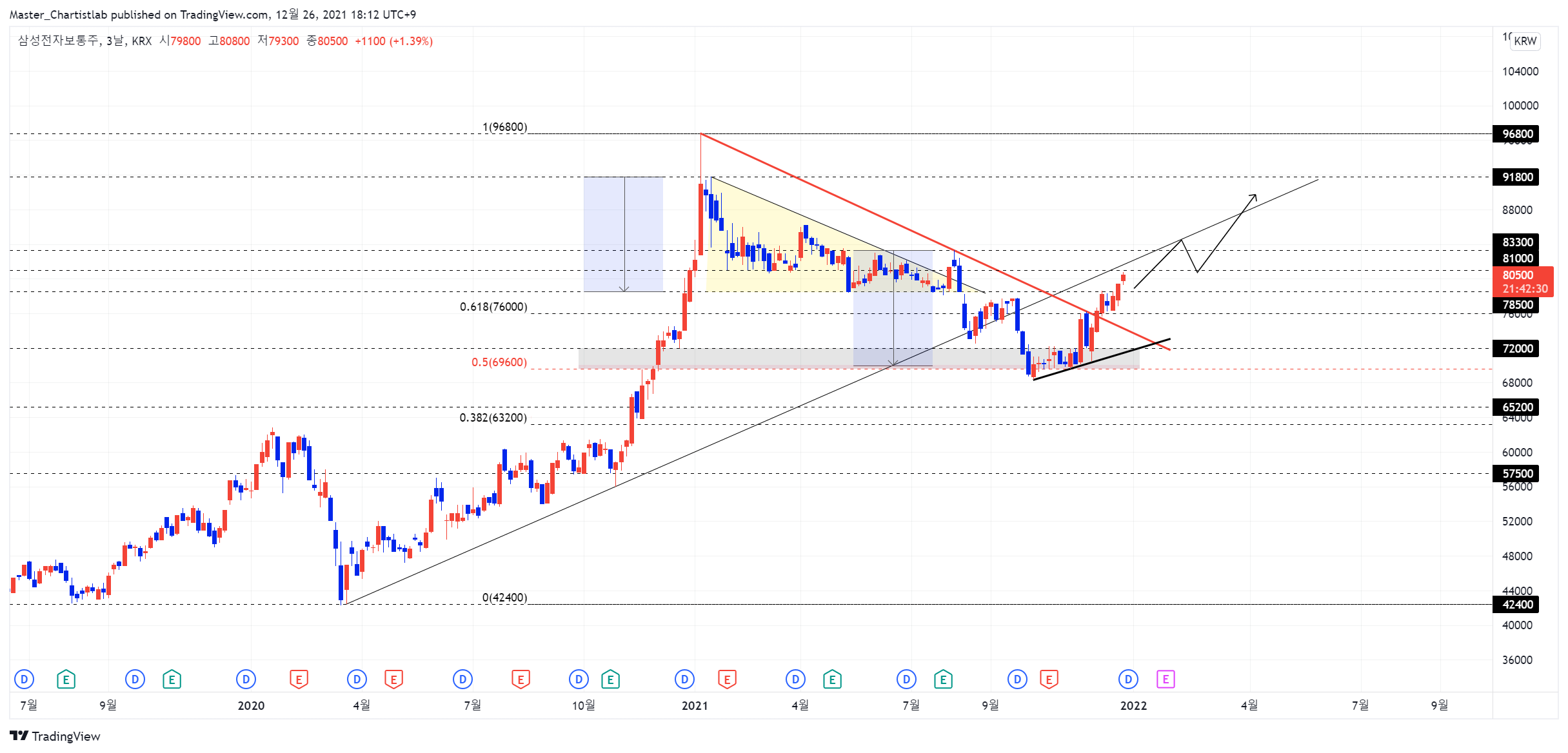Viewport: 1568px width, 753px height.
Task: Click the 72000 price label
Action: click(1516, 349)
